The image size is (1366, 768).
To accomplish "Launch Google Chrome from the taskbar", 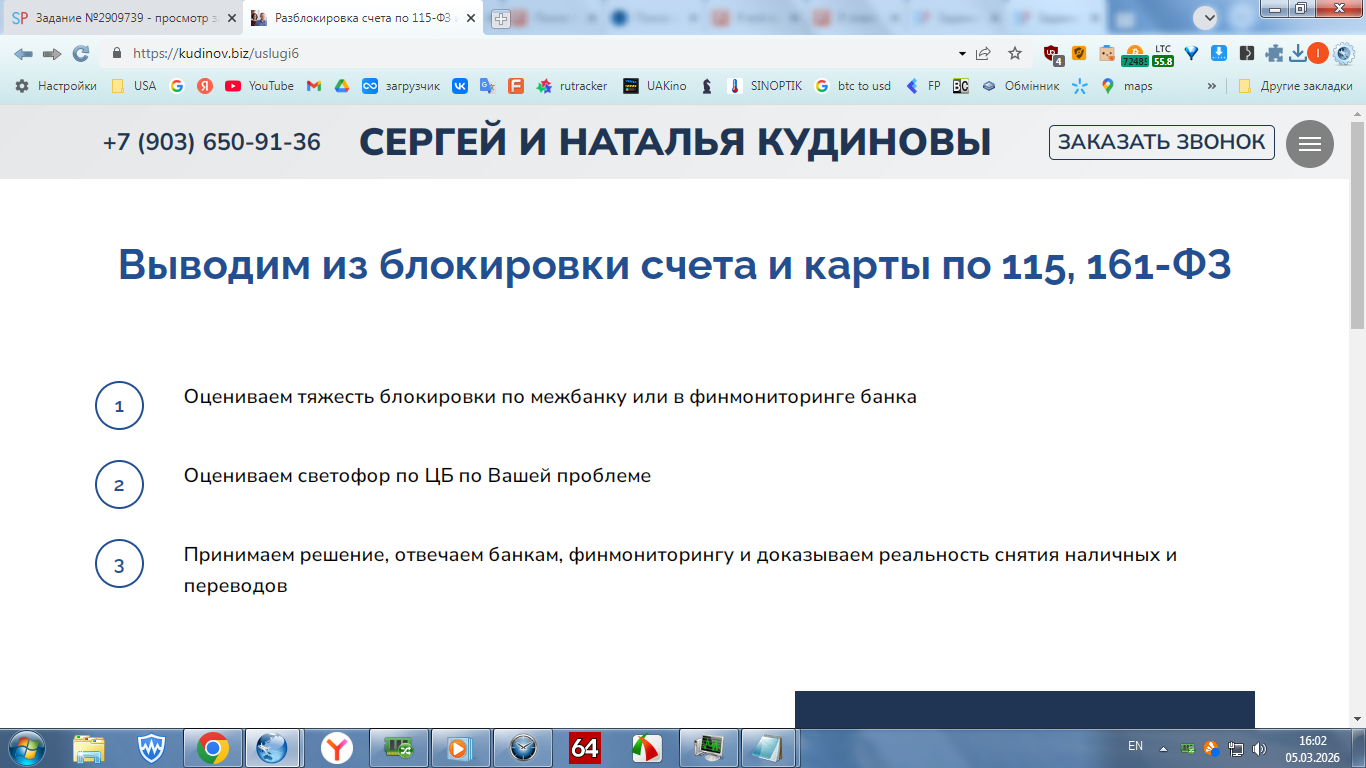I will click(212, 747).
